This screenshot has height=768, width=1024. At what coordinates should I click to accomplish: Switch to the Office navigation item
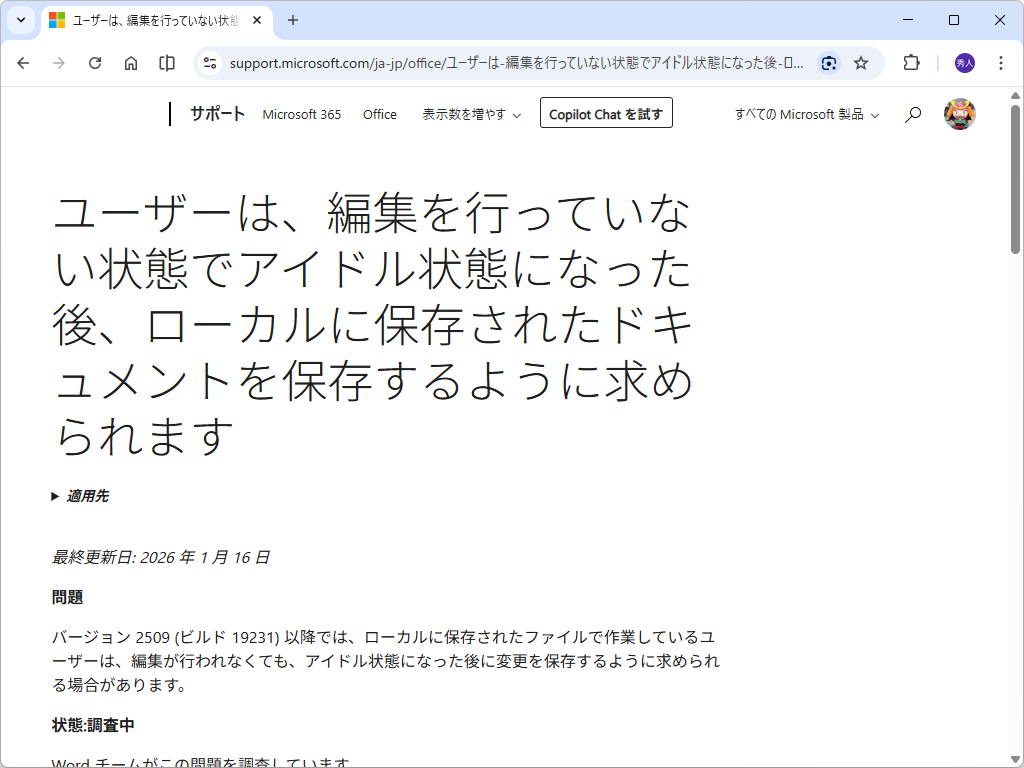point(379,114)
